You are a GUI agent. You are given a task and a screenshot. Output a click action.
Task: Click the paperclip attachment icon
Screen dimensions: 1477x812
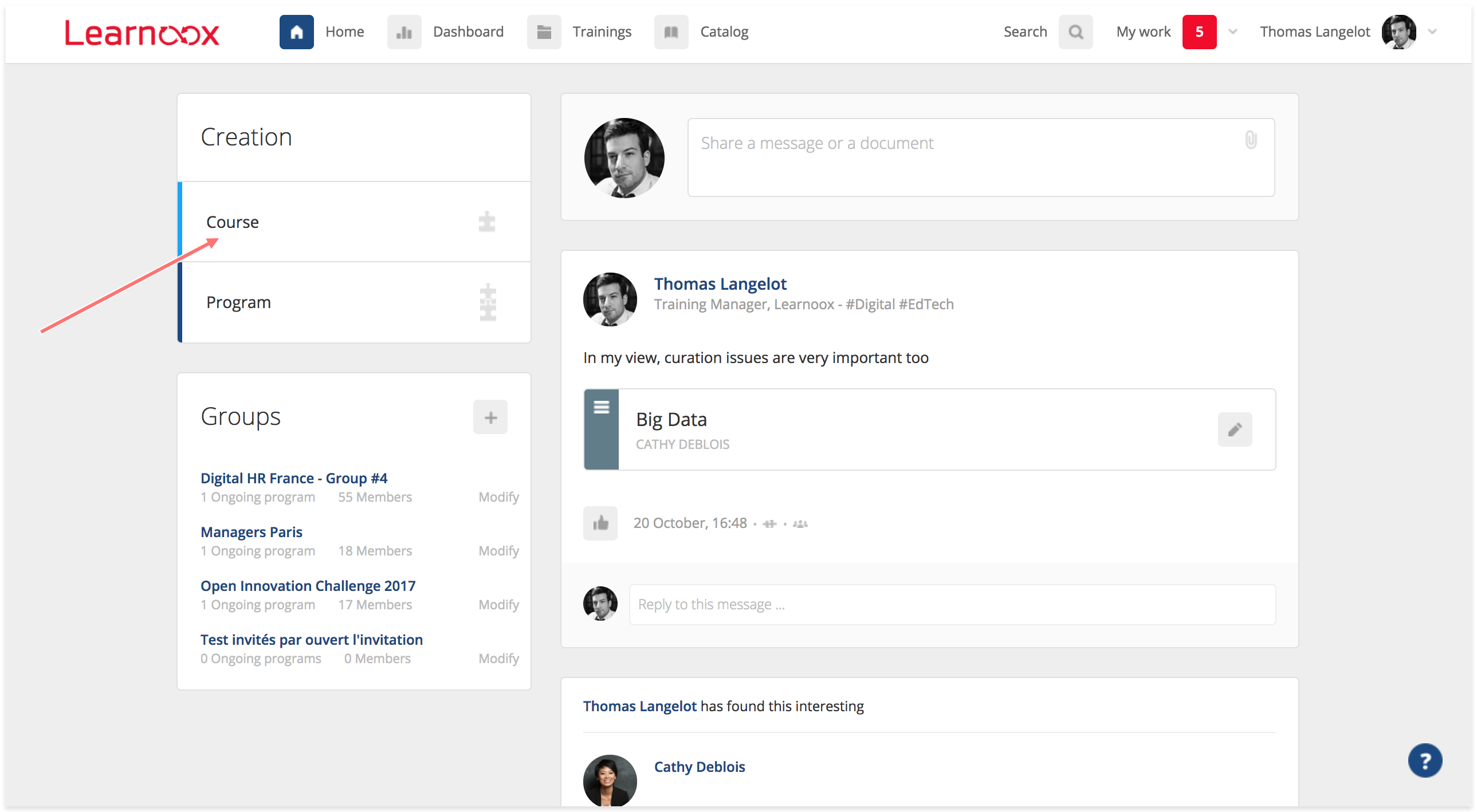pyautogui.click(x=1251, y=140)
